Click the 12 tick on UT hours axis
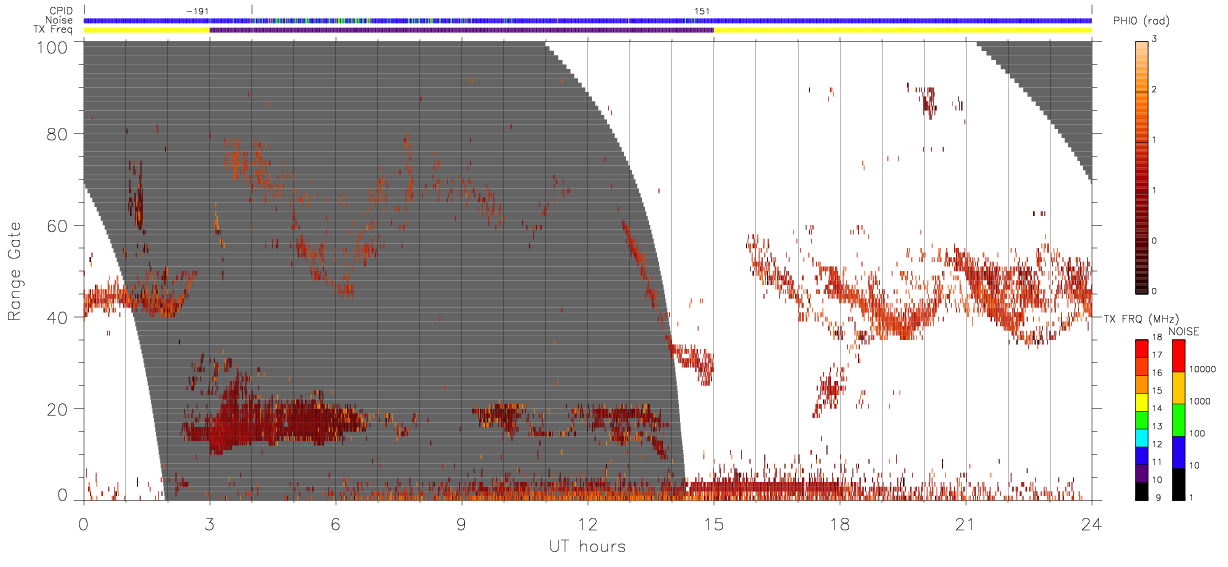Screen dimensions: 1228x567 point(588,523)
